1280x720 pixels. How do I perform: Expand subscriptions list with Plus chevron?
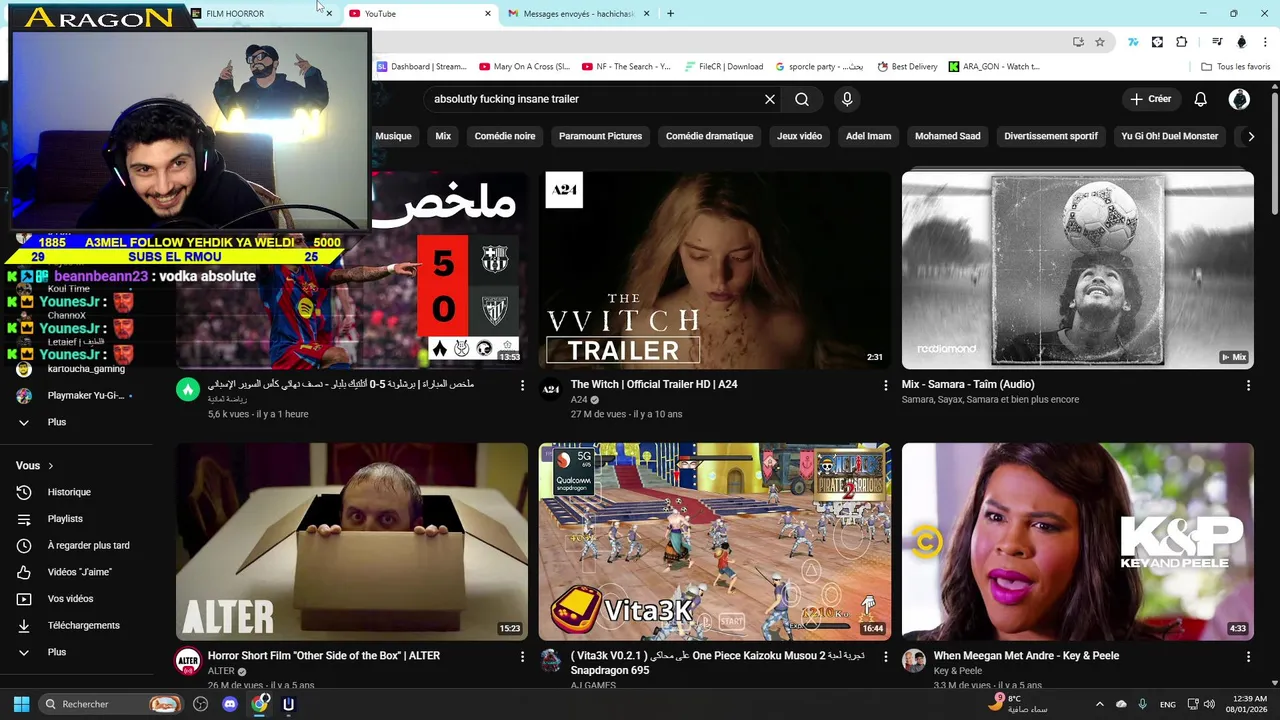24,422
